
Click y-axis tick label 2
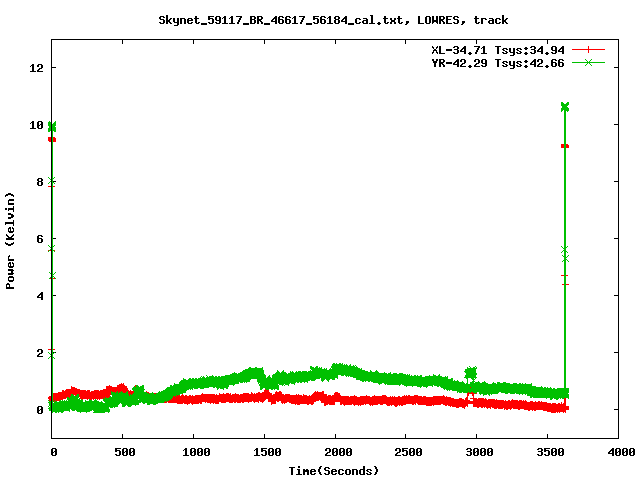click(40, 353)
